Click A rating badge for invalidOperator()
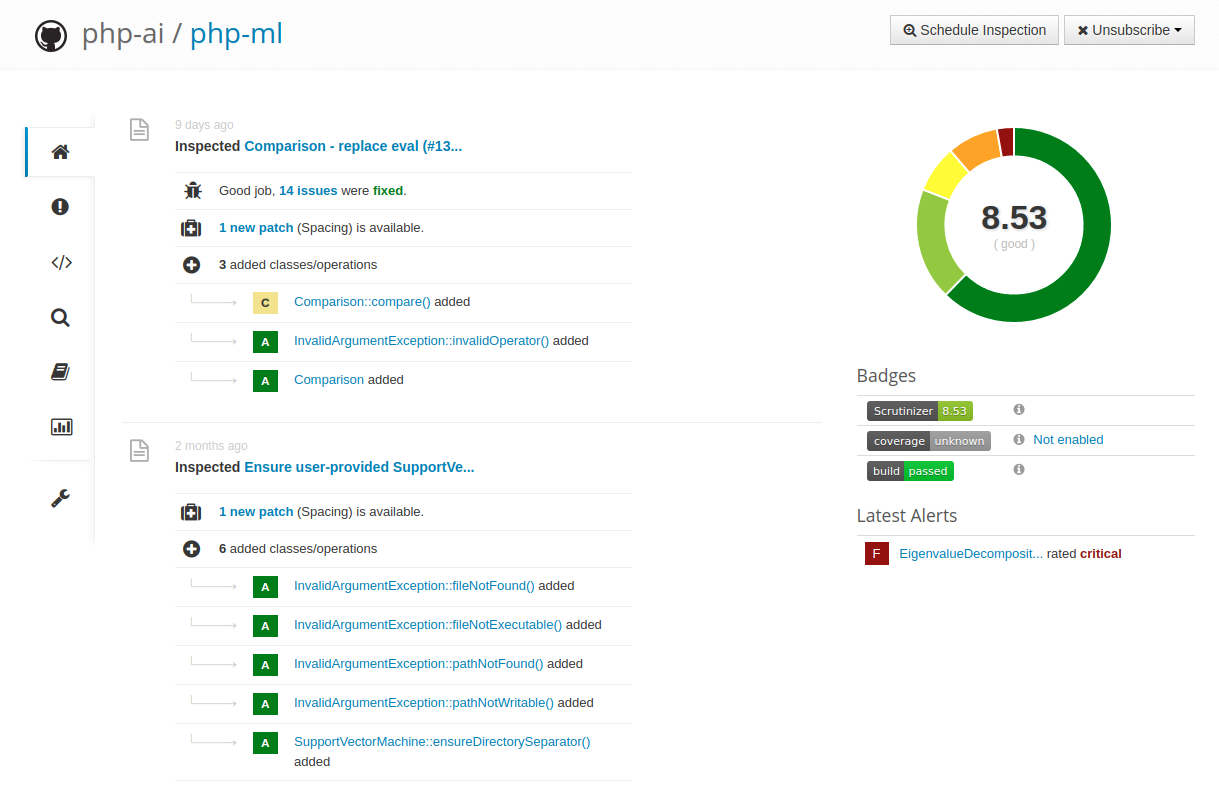The width and height of the screenshot is (1219, 787). coord(265,342)
